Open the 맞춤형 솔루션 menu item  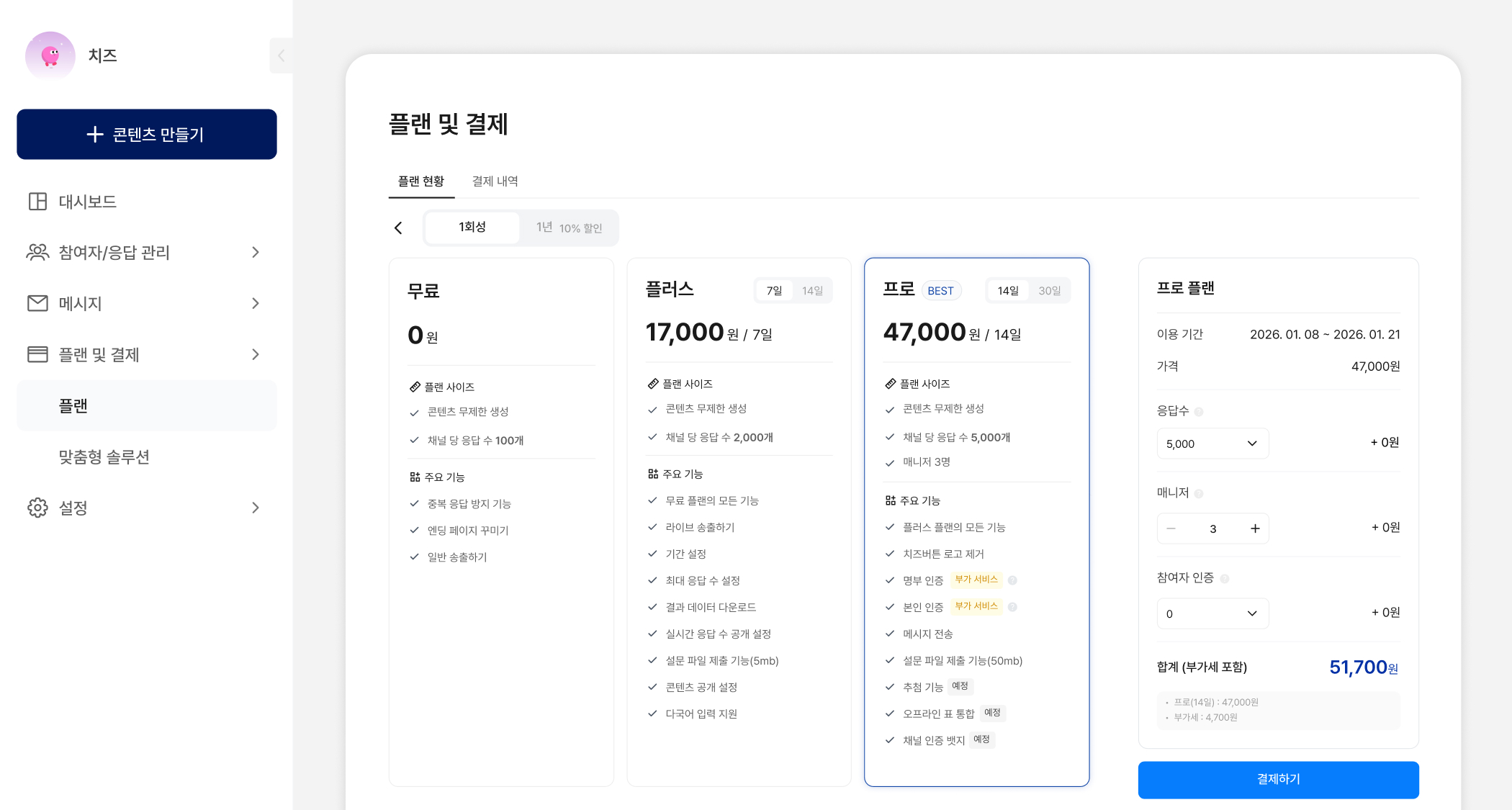point(104,457)
